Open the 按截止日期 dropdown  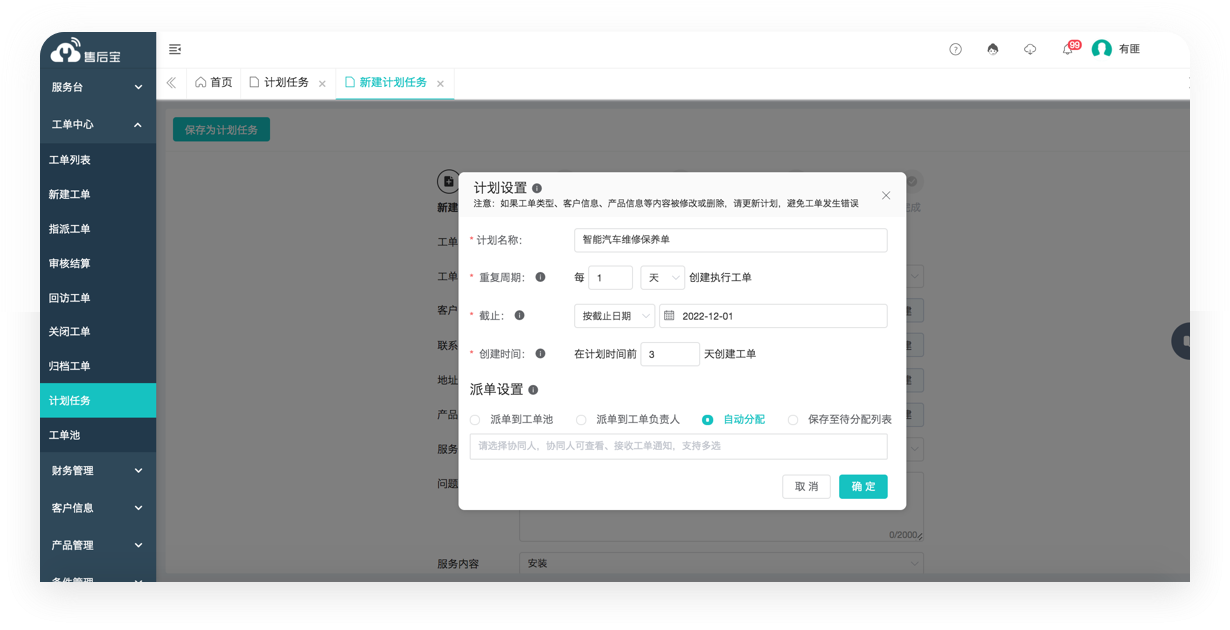point(613,315)
